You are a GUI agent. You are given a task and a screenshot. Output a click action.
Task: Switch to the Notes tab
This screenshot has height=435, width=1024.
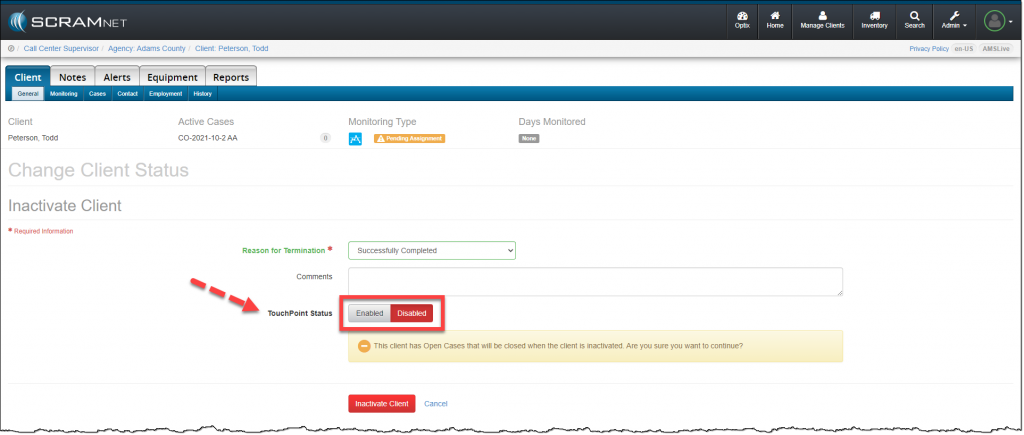coord(72,77)
